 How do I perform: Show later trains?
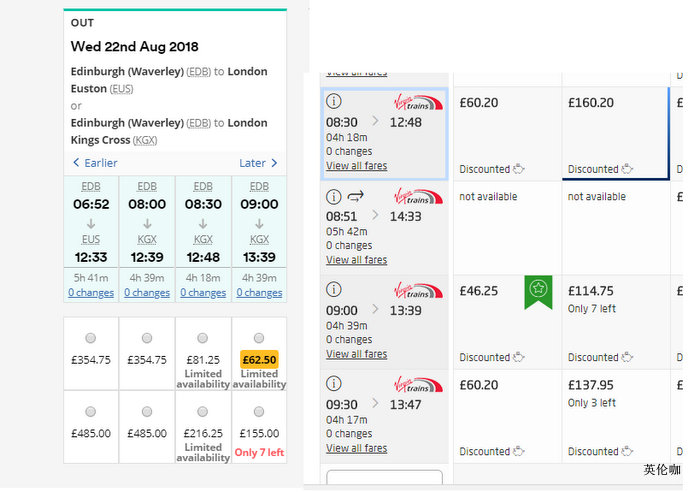pyautogui.click(x=258, y=163)
